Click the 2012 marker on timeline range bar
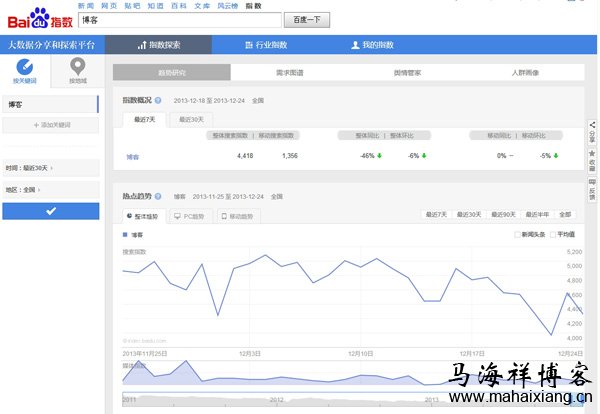Screen dimensions: 600x414 tap(277, 399)
